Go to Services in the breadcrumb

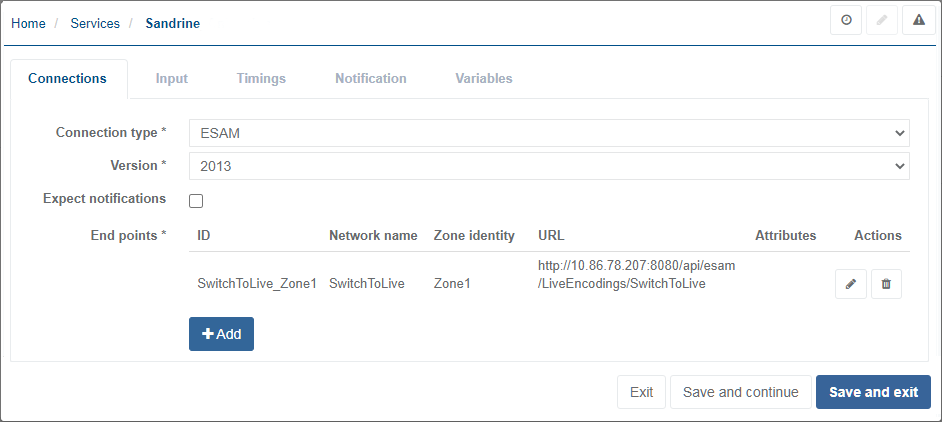click(x=95, y=23)
